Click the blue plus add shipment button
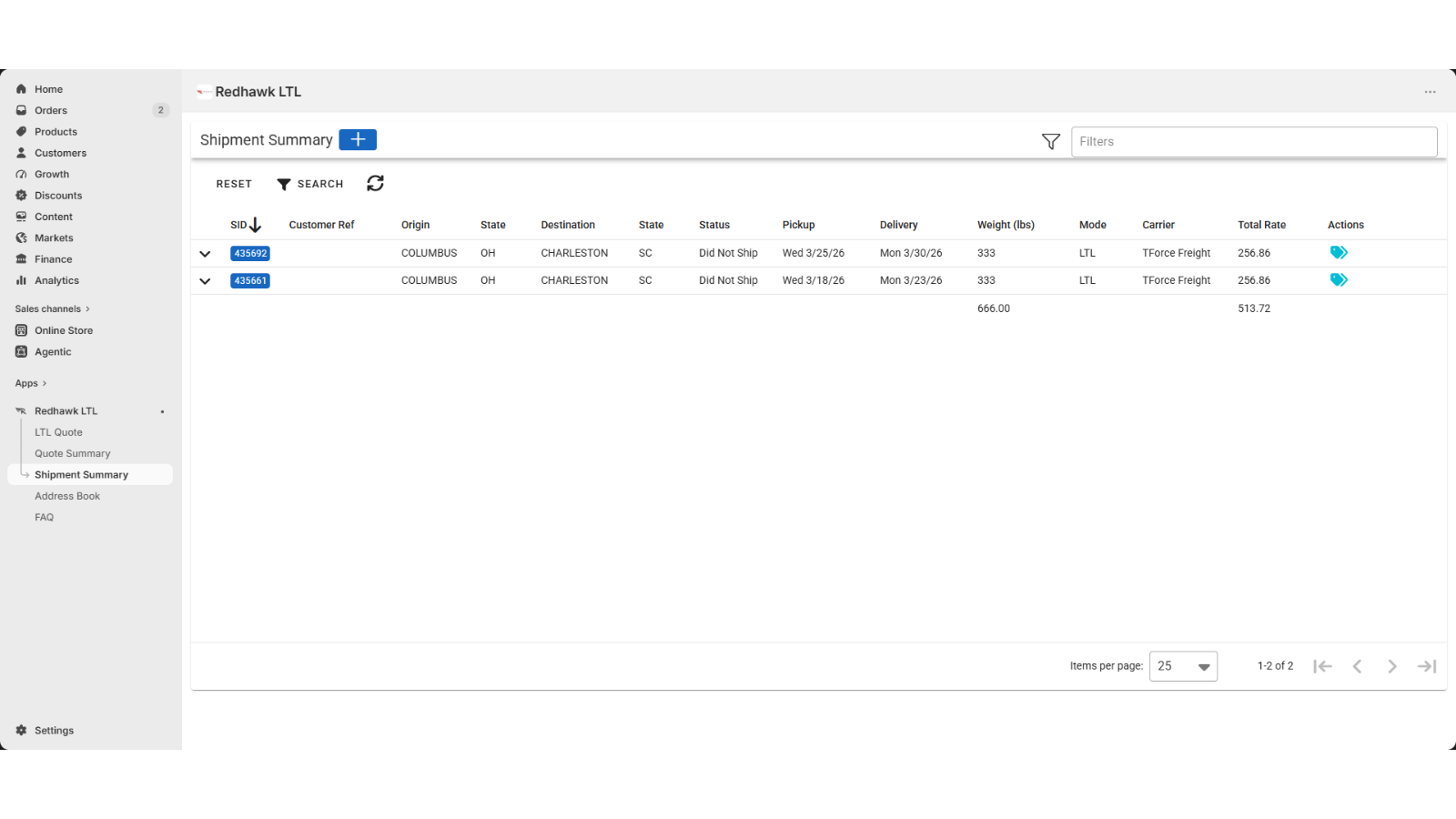This screenshot has height=819, width=1456. [358, 139]
